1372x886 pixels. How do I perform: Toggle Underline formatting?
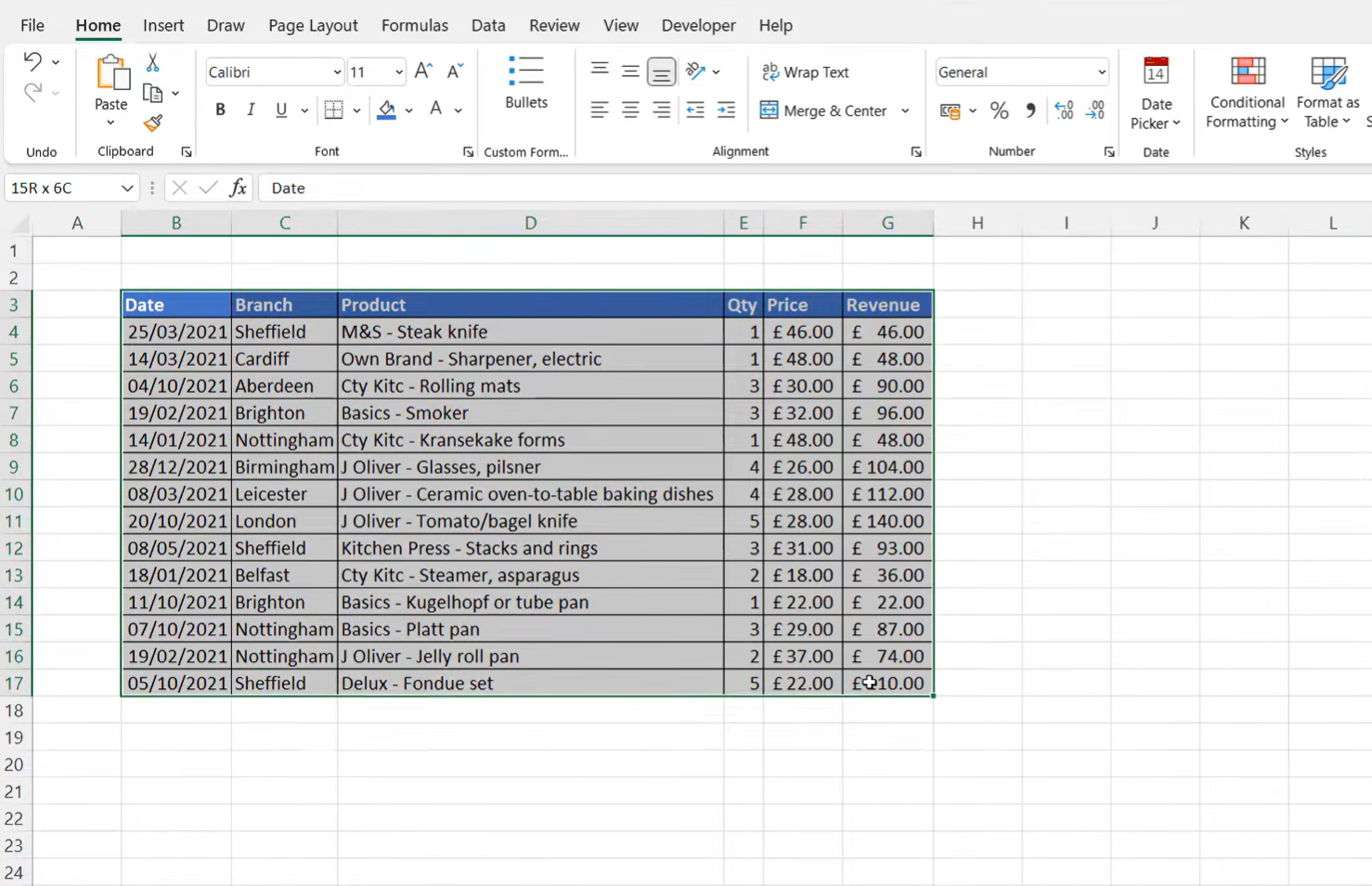tap(281, 110)
